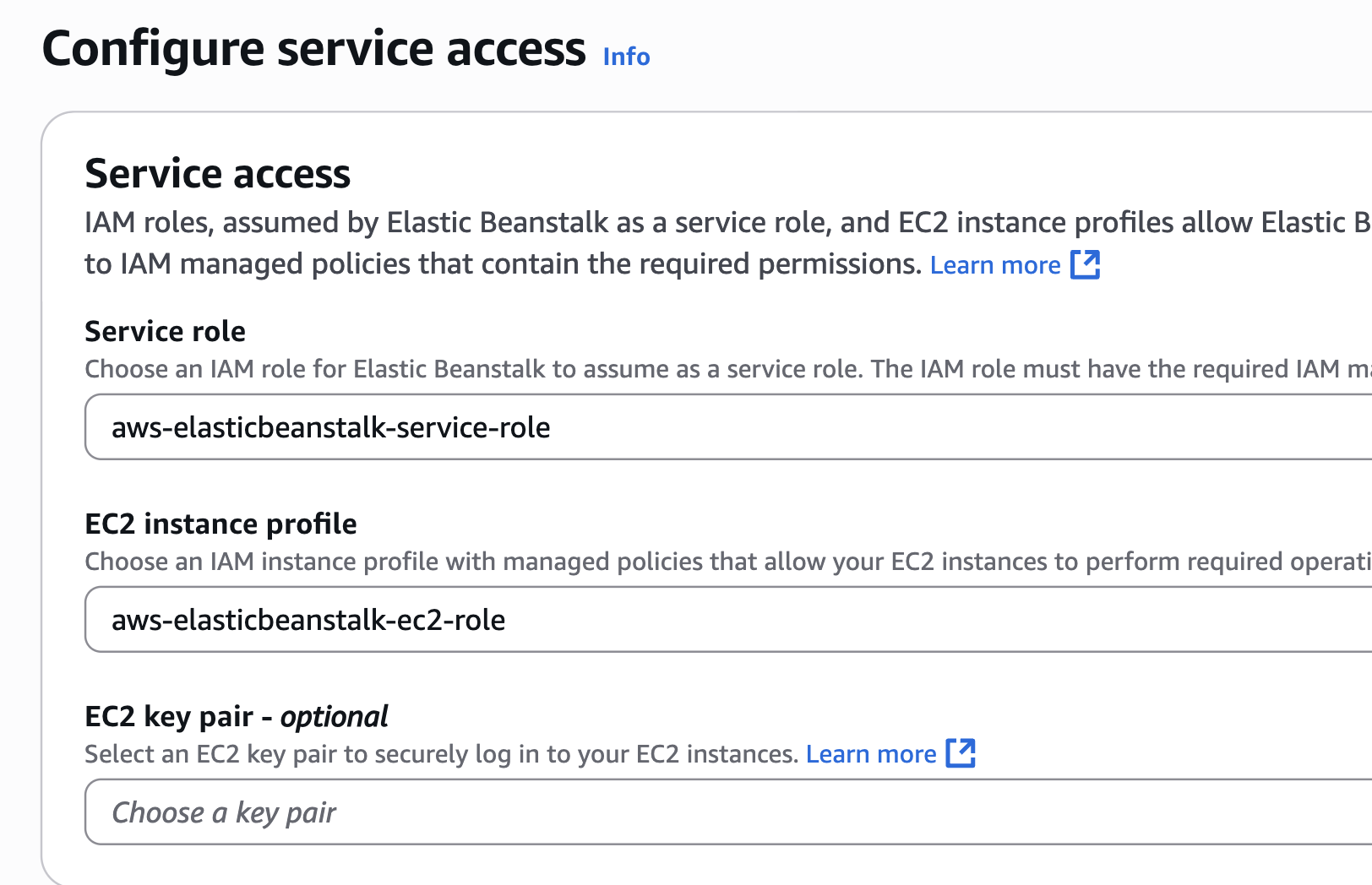Click the helper text Select an EC2 key pair

click(x=442, y=754)
